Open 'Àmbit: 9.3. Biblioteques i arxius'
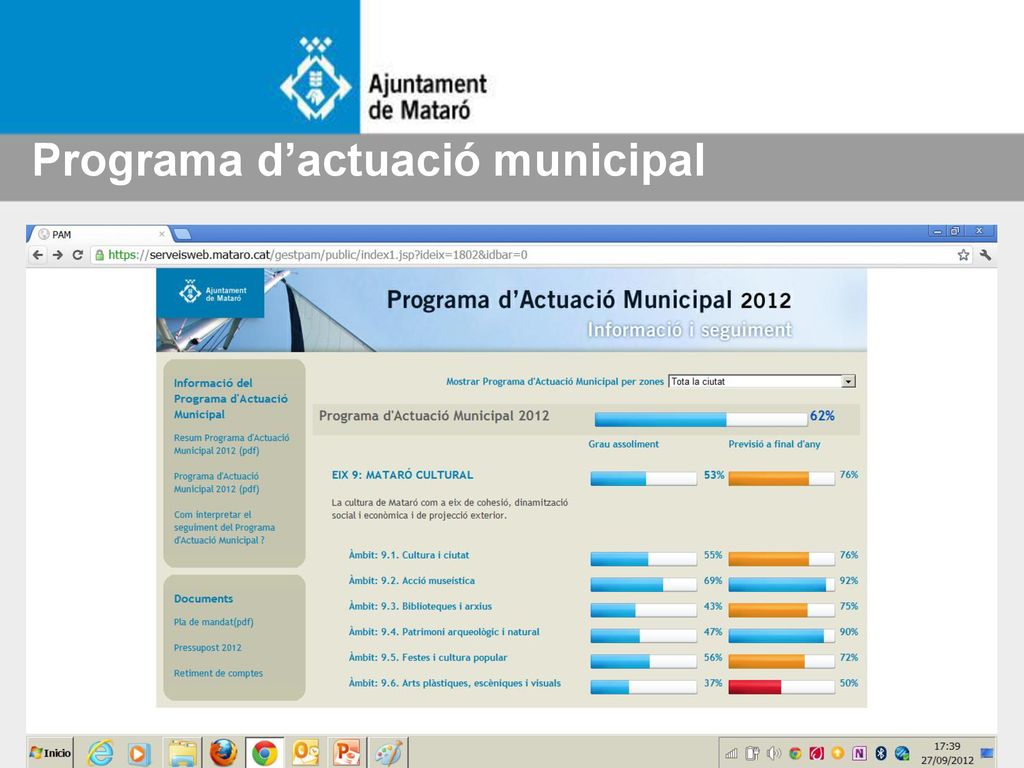Viewport: 1024px width, 768px height. point(420,606)
